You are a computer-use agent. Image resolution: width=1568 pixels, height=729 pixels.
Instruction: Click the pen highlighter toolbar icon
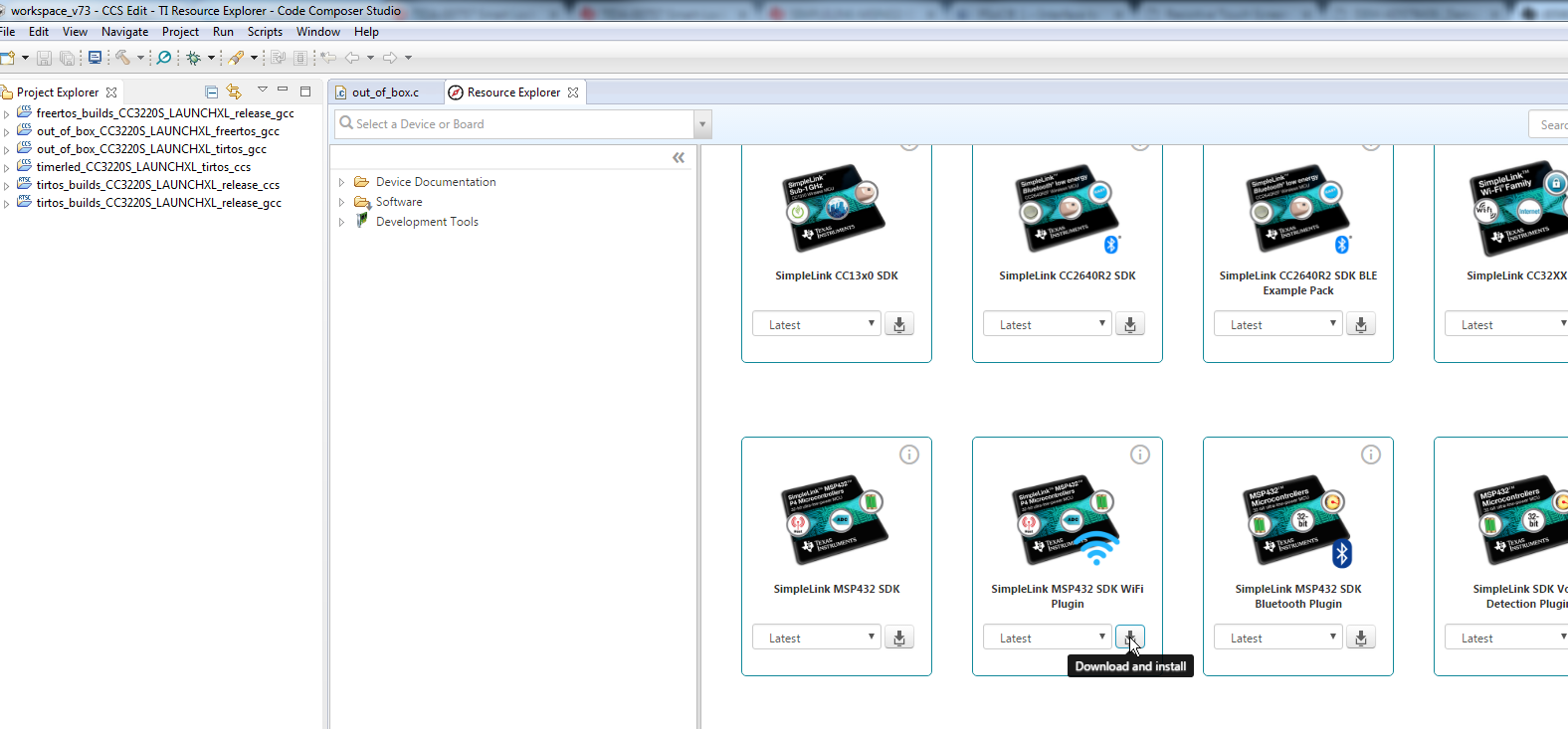point(236,58)
